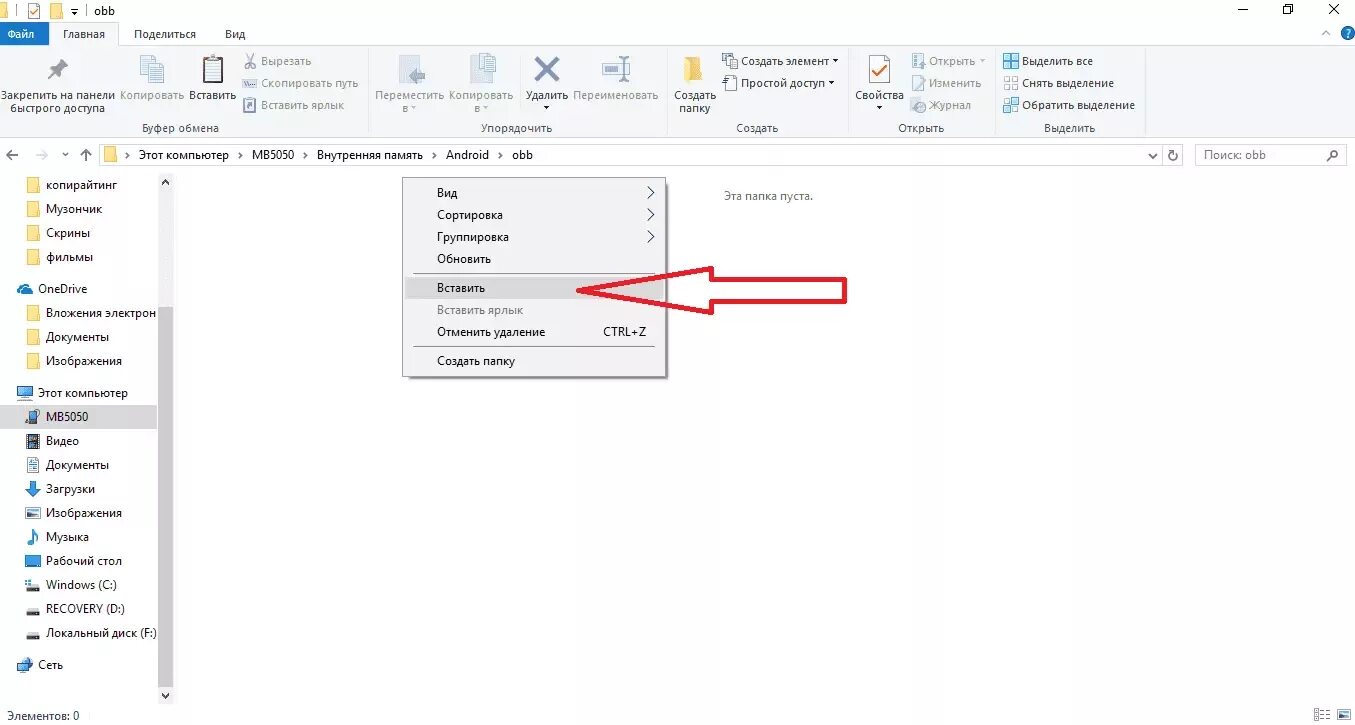The image size is (1355, 725).
Task: Open Quick Access Toolbar customize arrow
Action: (x=74, y=12)
